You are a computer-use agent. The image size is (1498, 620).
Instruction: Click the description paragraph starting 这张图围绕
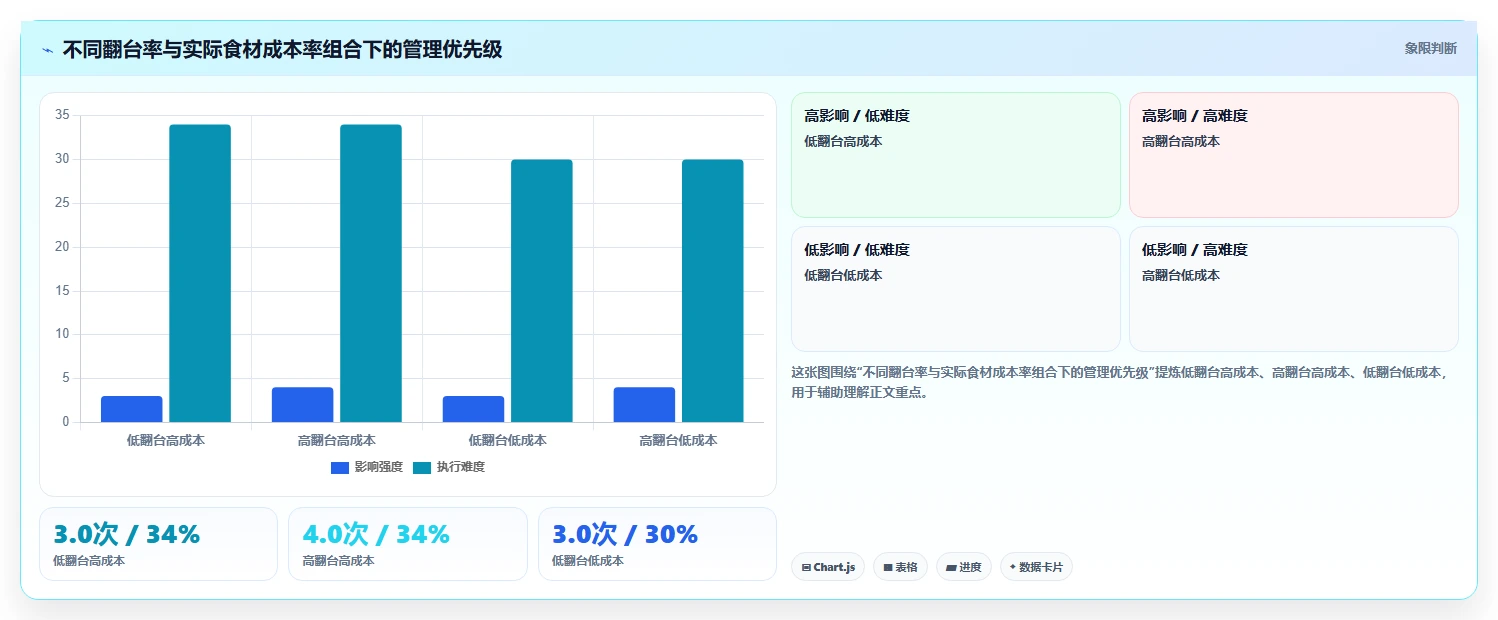pyautogui.click(x=1120, y=382)
